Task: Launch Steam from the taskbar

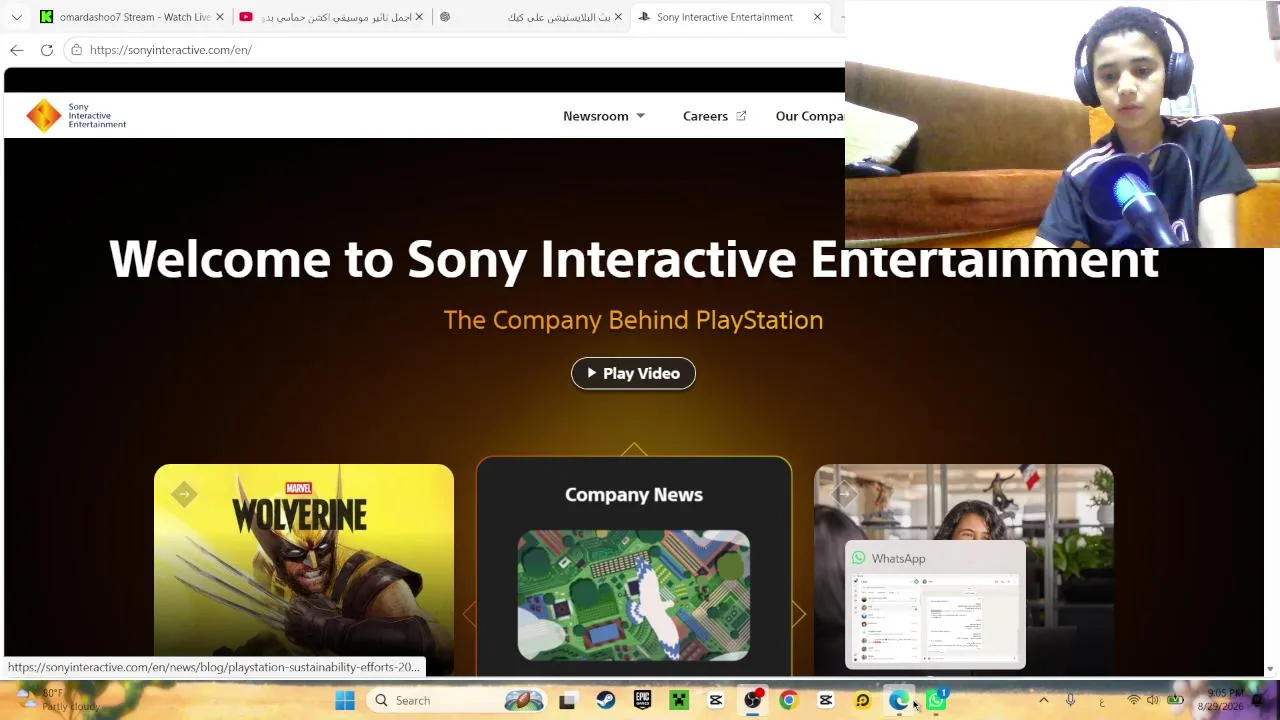Action: (605, 701)
